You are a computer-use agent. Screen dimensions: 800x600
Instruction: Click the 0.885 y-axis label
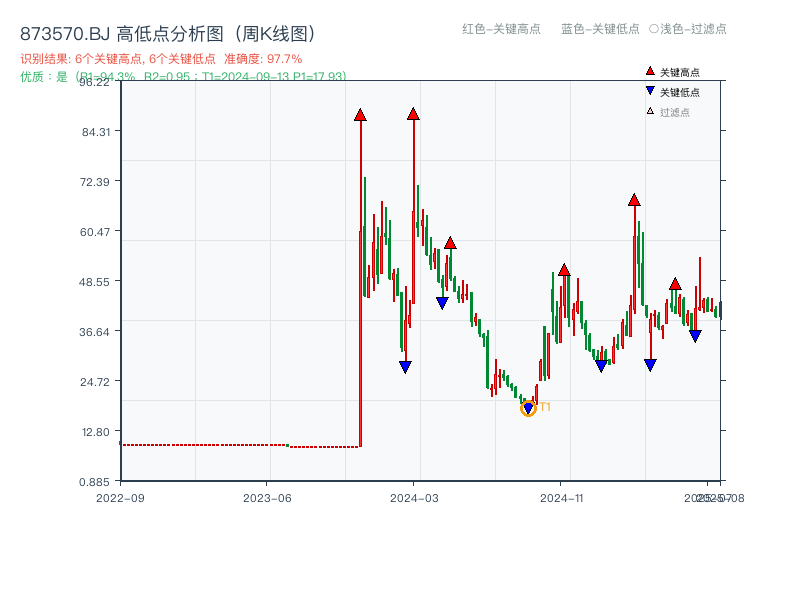point(94,482)
